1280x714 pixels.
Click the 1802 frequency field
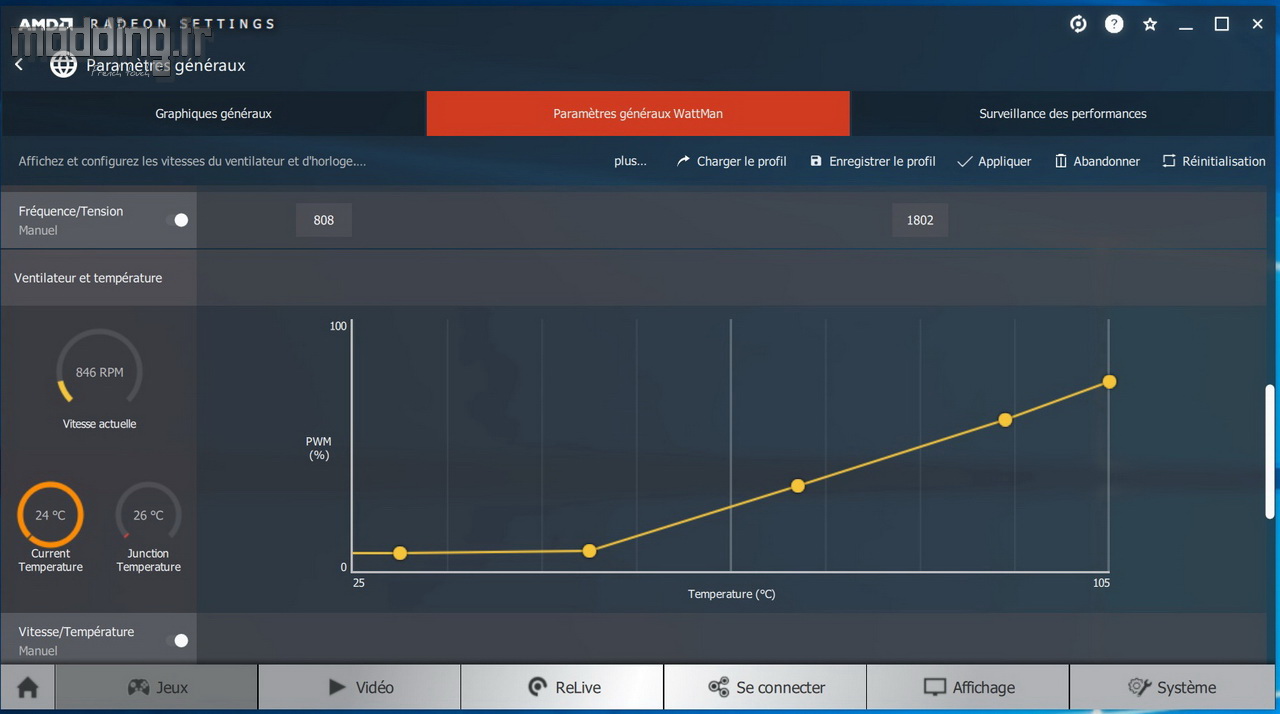[920, 220]
